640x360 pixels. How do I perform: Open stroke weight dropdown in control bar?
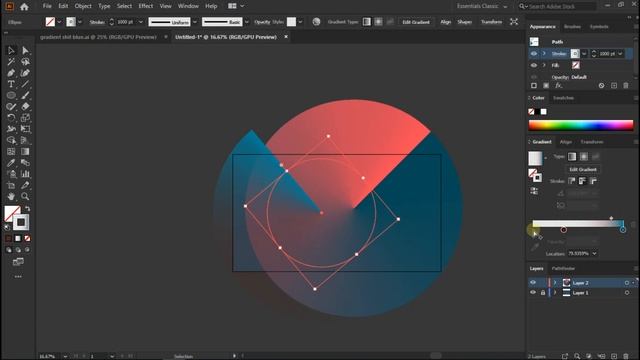[x=141, y=22]
